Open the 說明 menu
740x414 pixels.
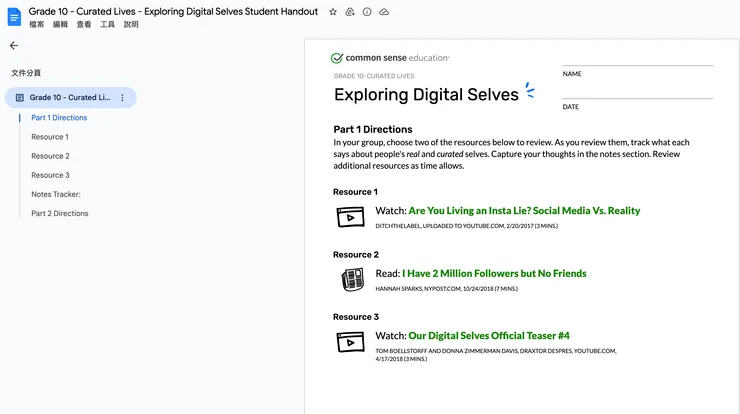click(131, 25)
